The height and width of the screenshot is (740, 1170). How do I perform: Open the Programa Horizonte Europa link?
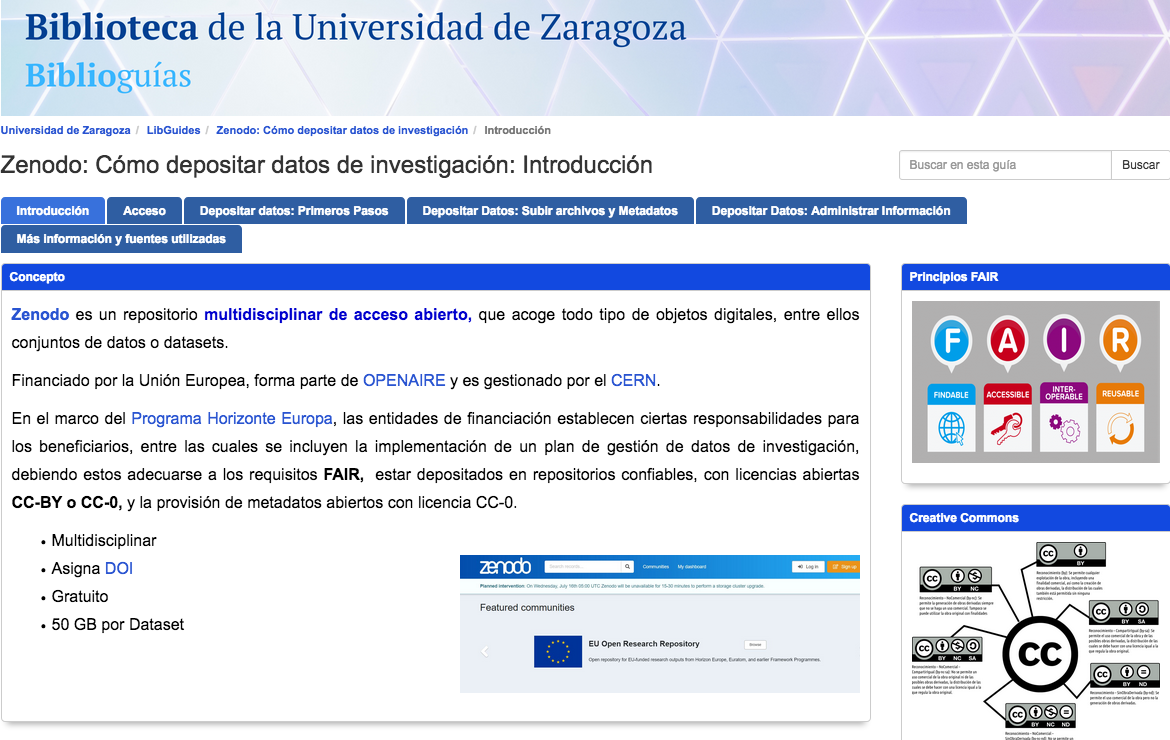click(232, 418)
